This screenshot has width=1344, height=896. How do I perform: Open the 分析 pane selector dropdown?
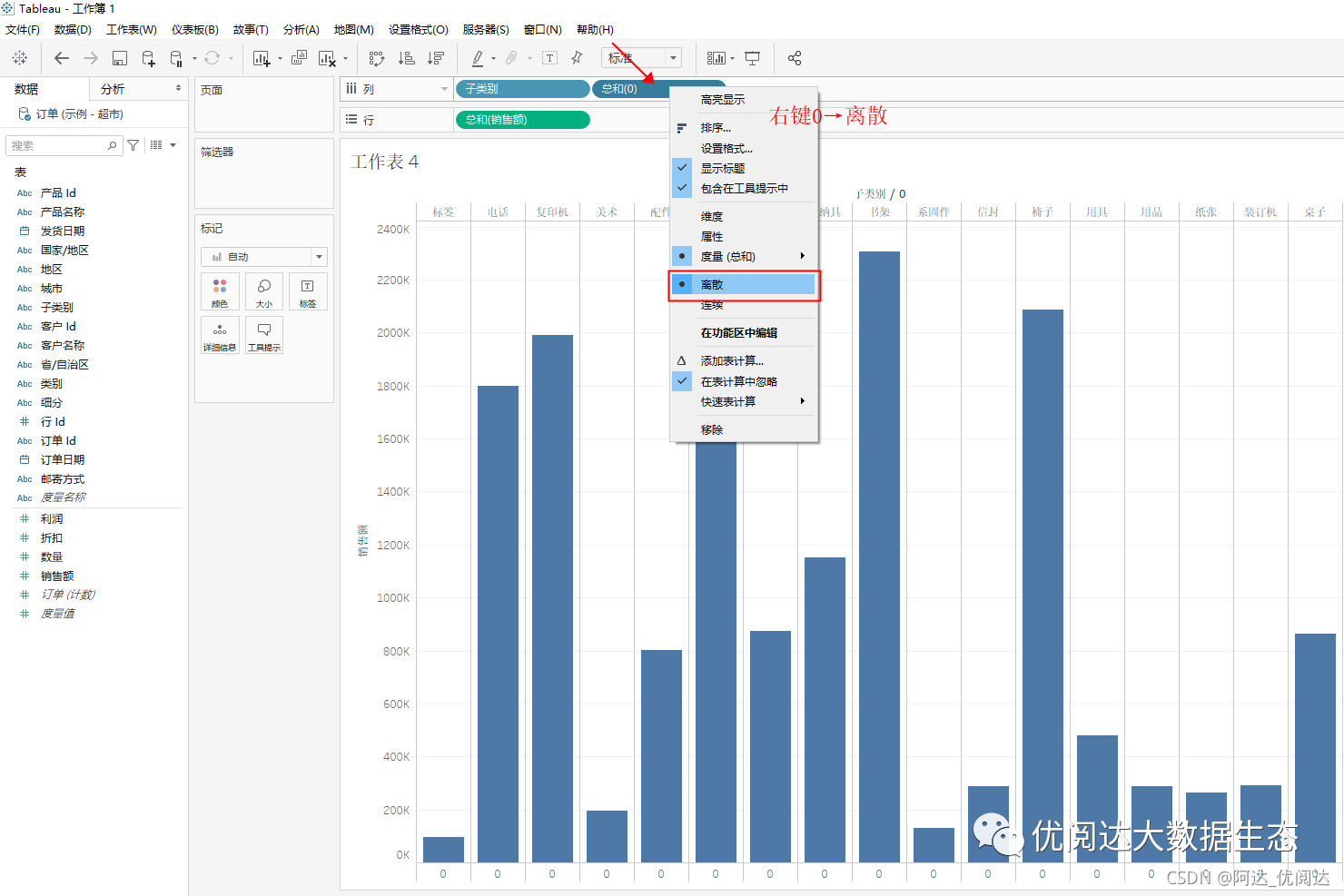(x=178, y=88)
